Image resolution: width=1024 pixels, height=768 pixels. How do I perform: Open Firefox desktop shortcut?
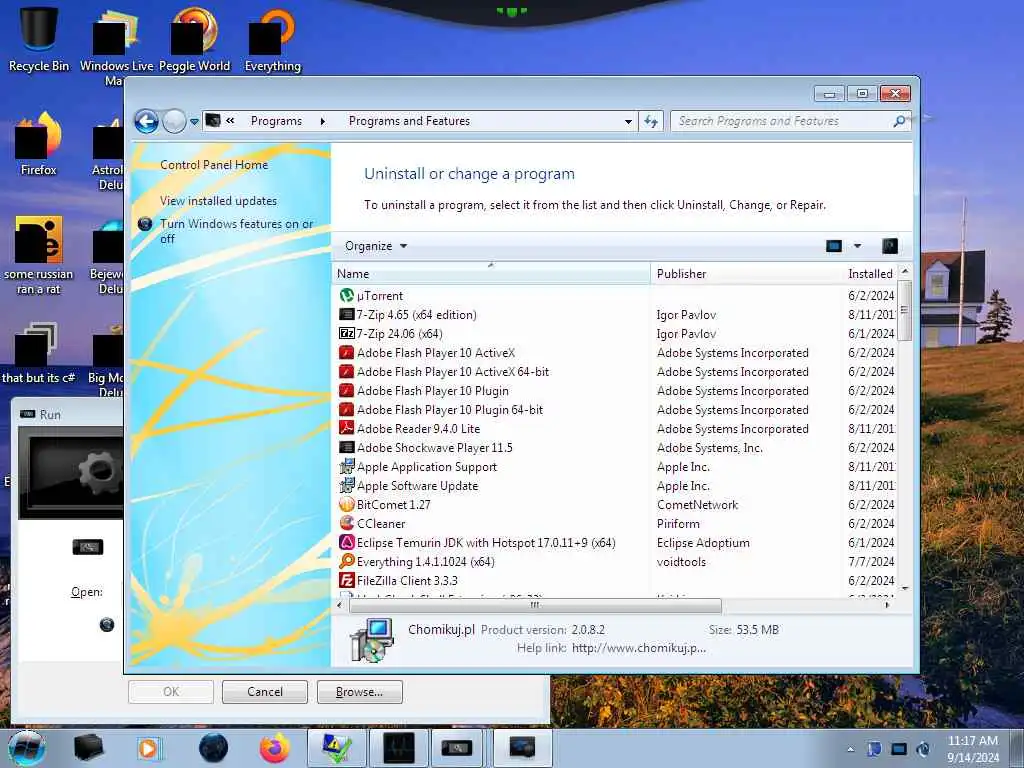click(x=39, y=144)
